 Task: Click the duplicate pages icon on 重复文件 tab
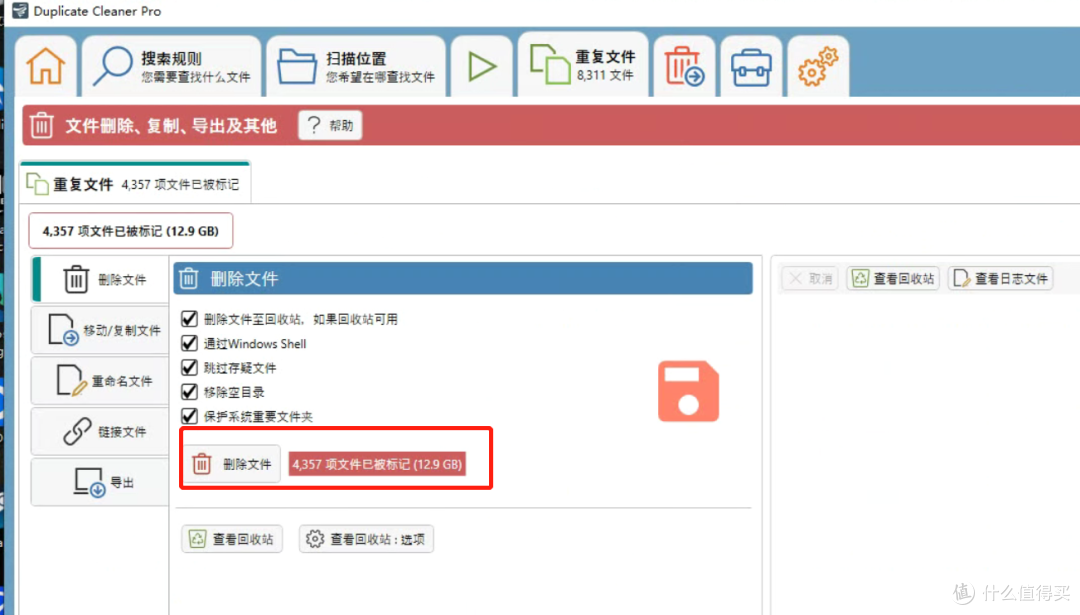point(550,64)
